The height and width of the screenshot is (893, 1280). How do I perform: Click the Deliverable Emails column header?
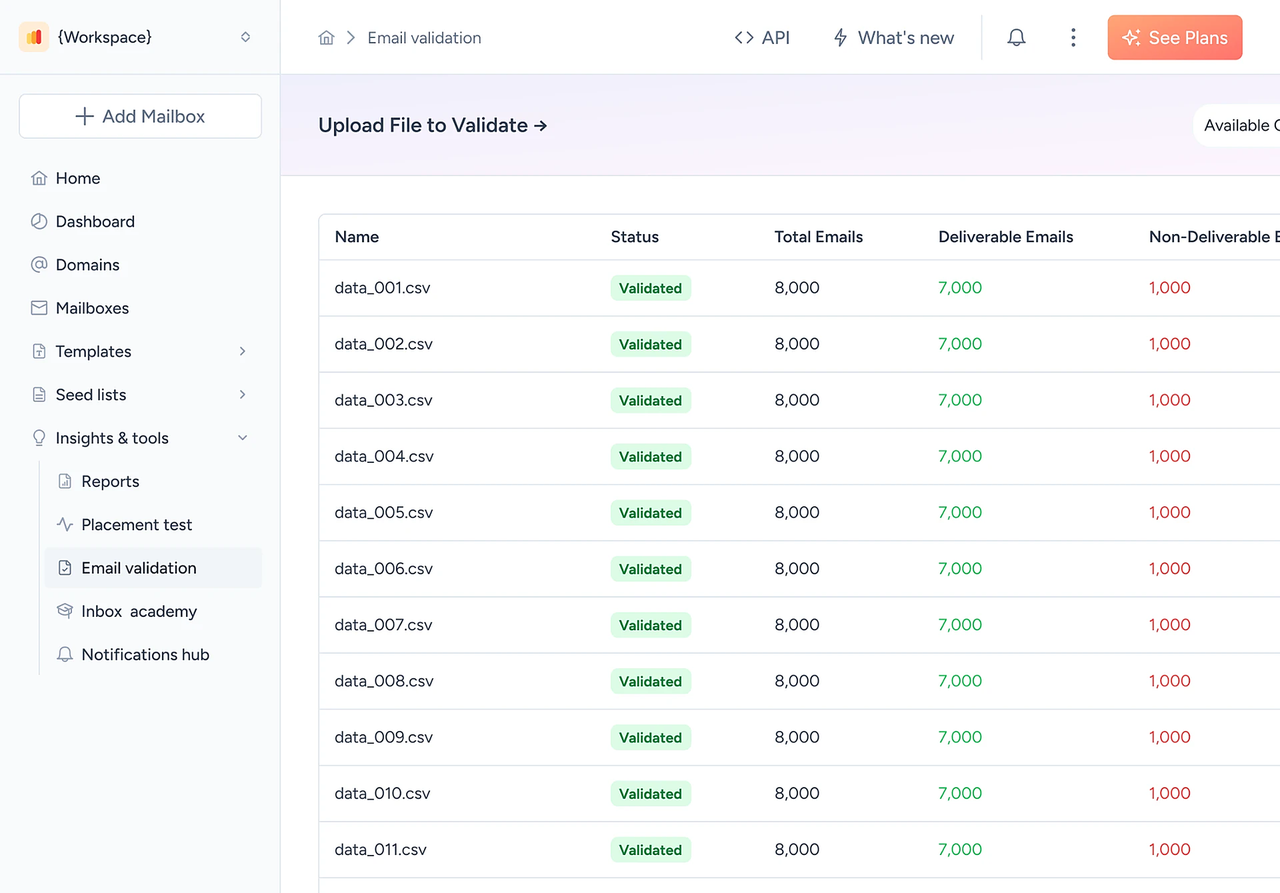click(1006, 237)
